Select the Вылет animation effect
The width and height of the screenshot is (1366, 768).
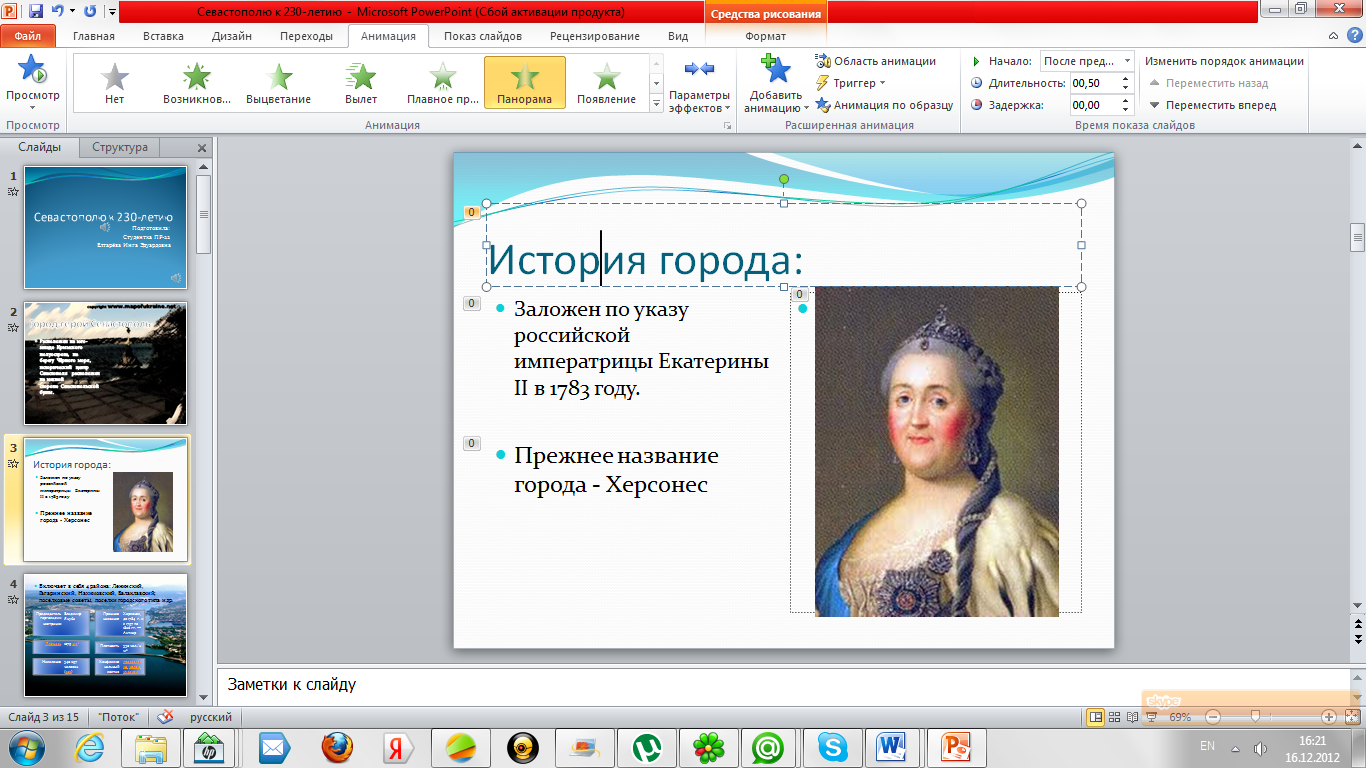(x=361, y=82)
